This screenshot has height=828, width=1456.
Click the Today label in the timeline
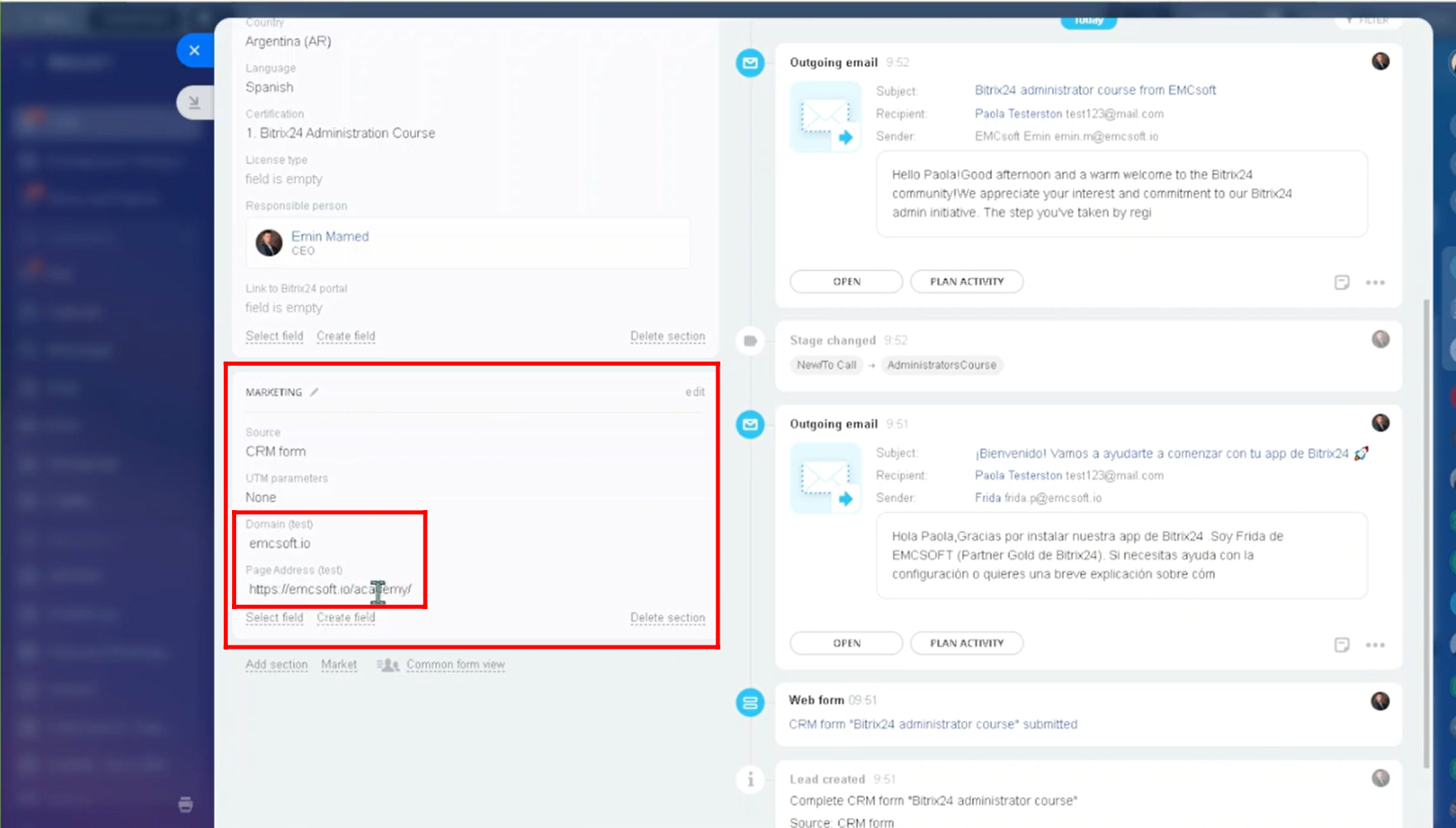pos(1089,20)
